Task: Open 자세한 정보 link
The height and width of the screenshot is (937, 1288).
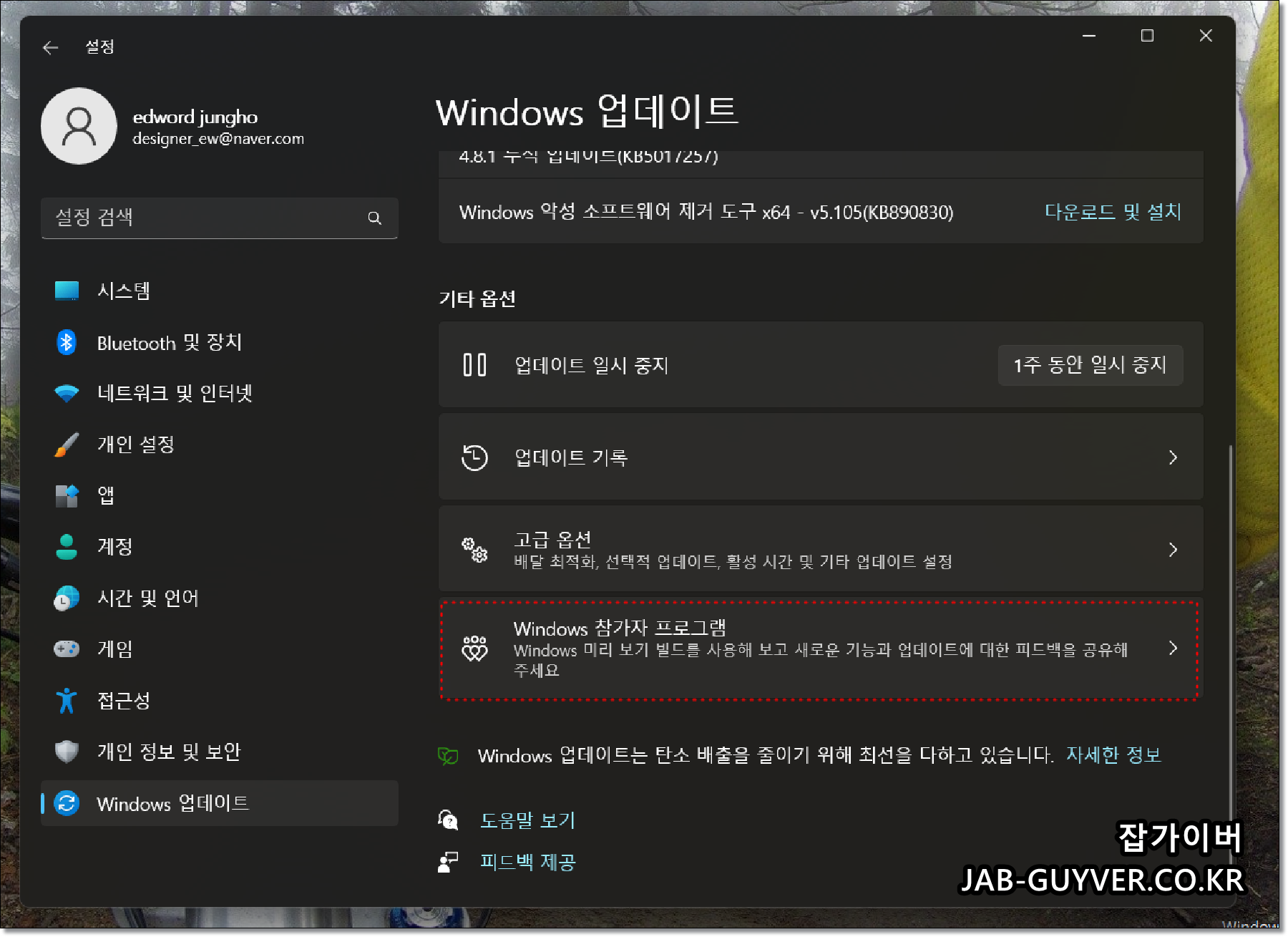Action: tap(1113, 755)
